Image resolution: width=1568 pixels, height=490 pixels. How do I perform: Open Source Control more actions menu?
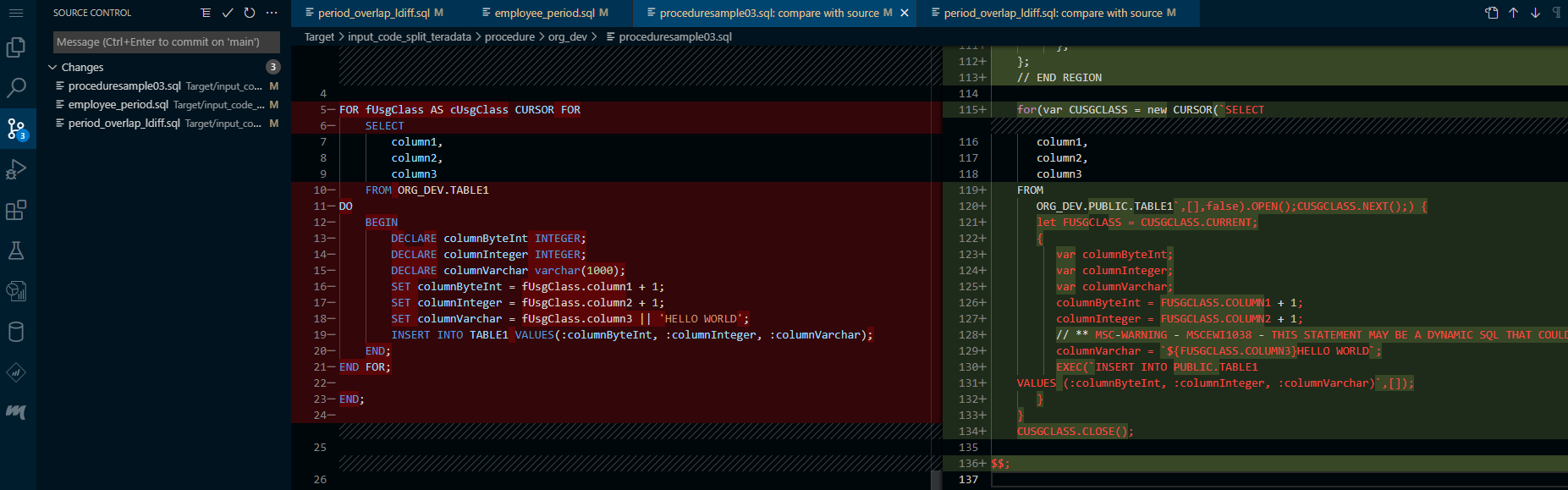coord(272,13)
